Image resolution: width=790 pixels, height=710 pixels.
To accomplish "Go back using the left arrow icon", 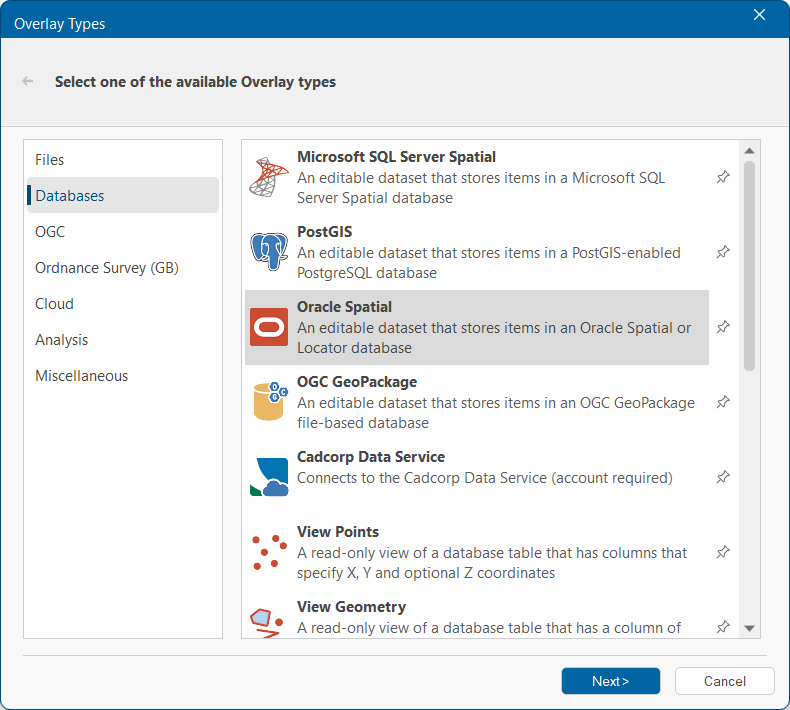I will click(28, 81).
